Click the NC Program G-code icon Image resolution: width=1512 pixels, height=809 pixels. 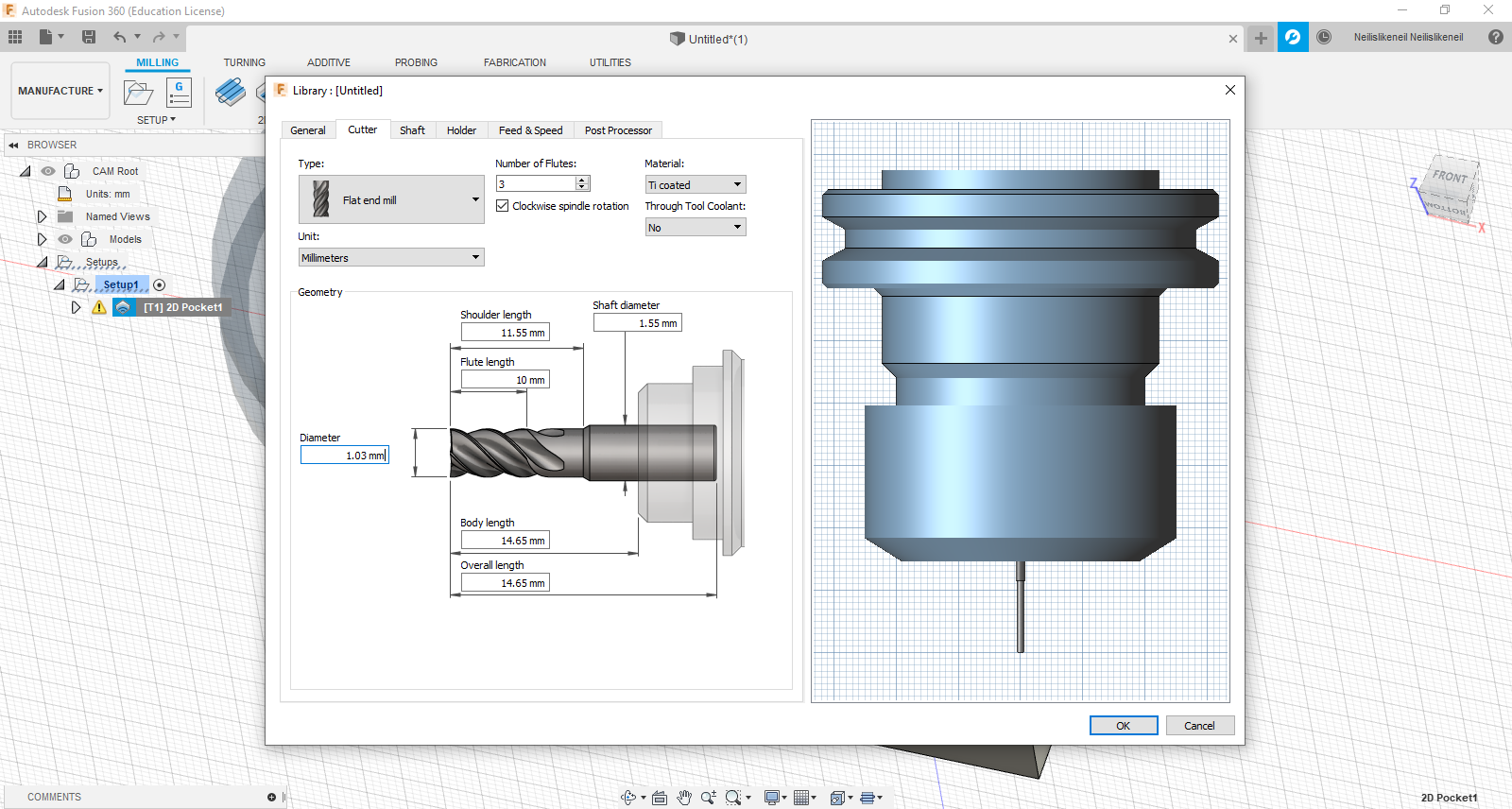click(179, 93)
